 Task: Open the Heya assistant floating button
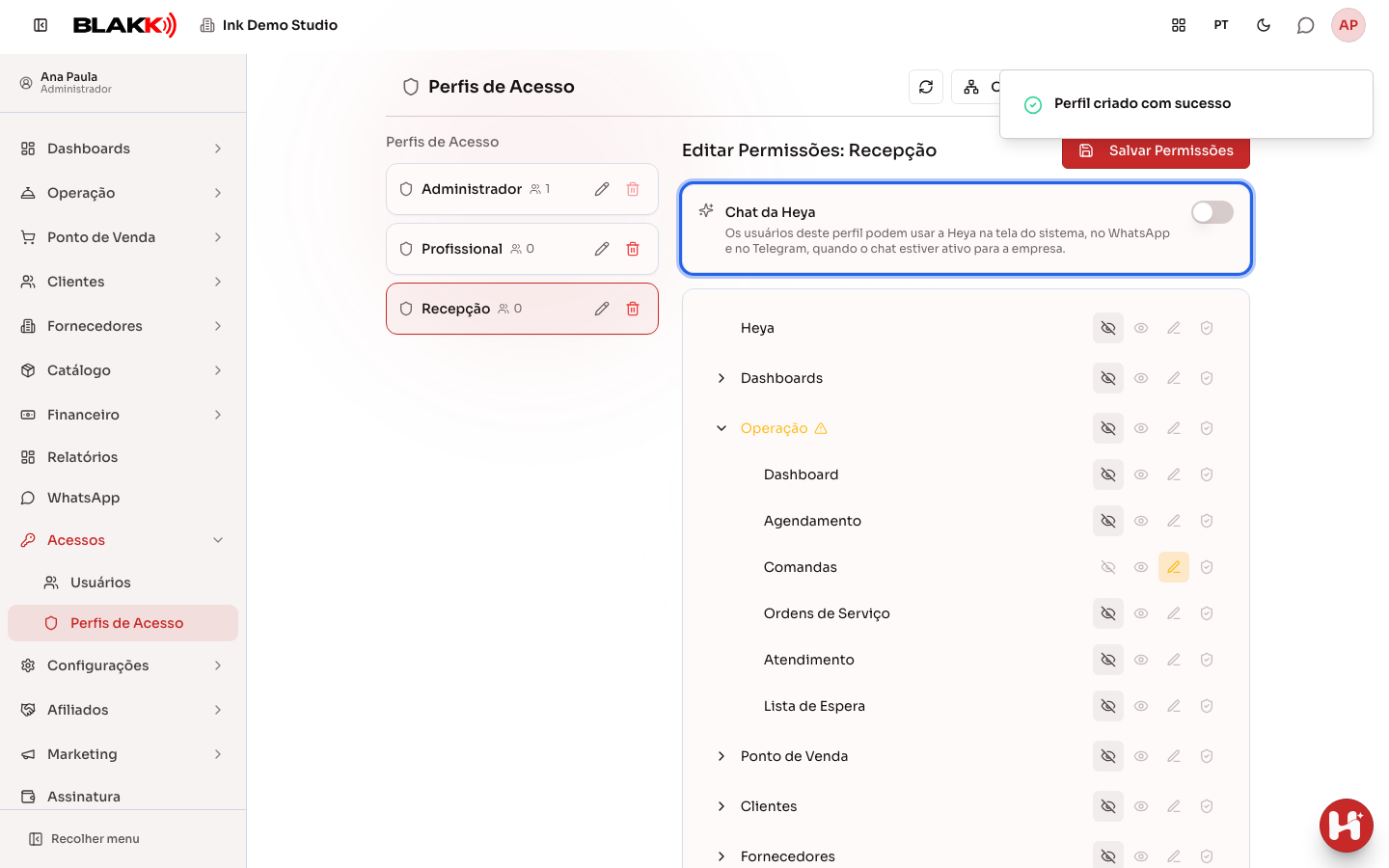[x=1347, y=826]
